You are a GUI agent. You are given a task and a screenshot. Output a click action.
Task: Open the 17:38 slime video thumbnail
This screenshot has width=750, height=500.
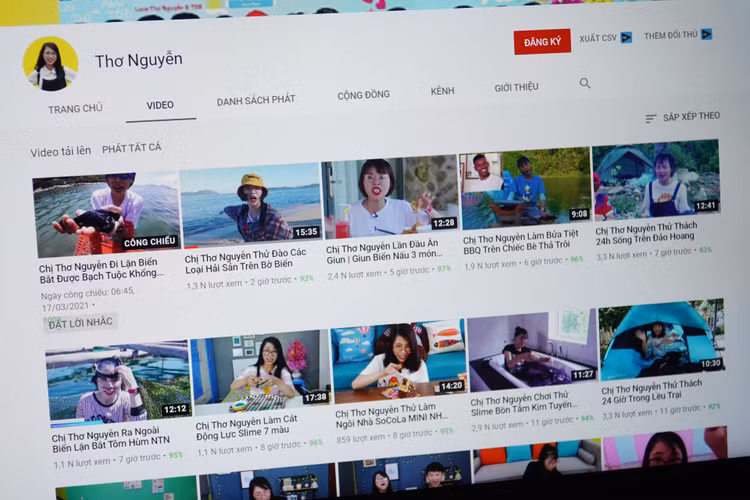point(261,371)
